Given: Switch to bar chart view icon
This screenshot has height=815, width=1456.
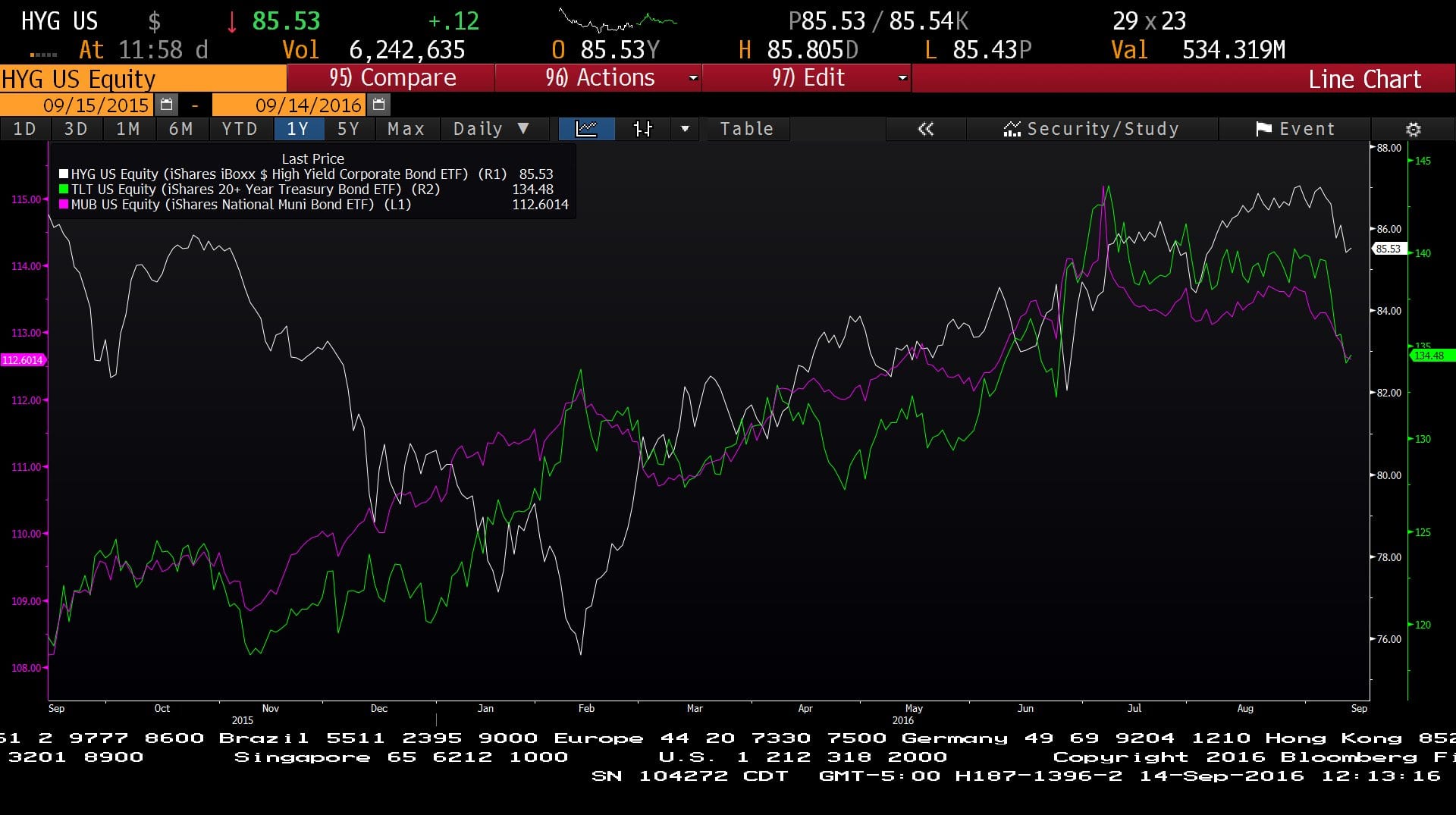Looking at the screenshot, I should (642, 129).
